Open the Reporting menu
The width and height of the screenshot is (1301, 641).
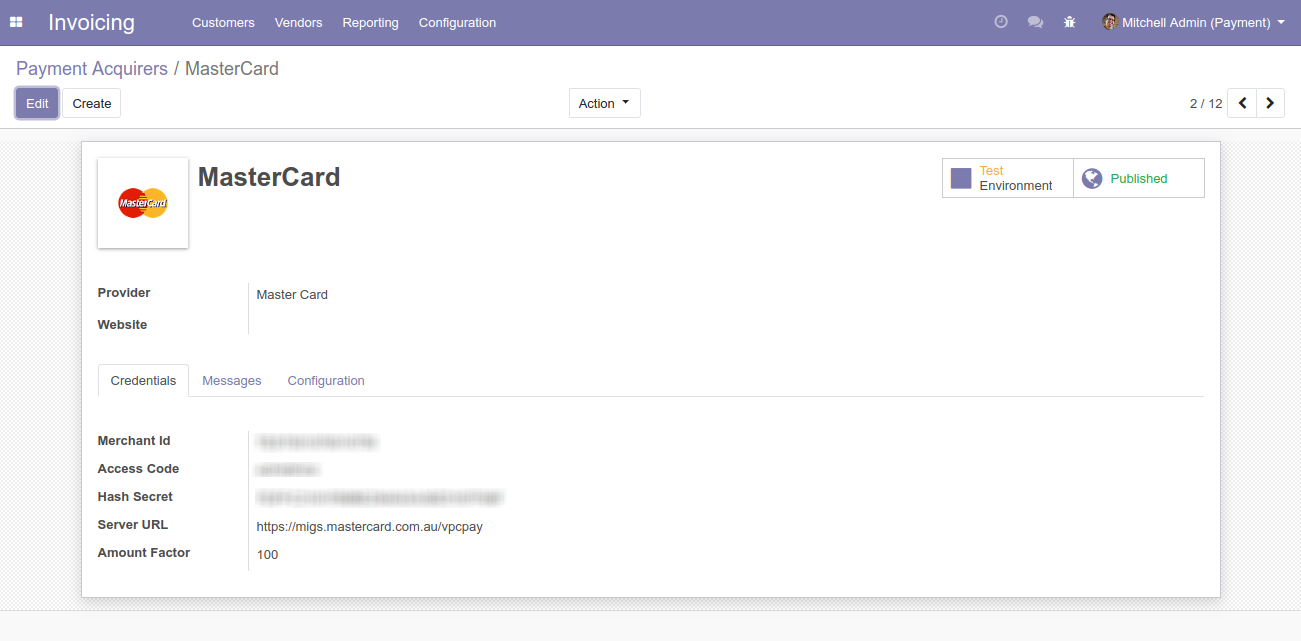pyautogui.click(x=370, y=22)
